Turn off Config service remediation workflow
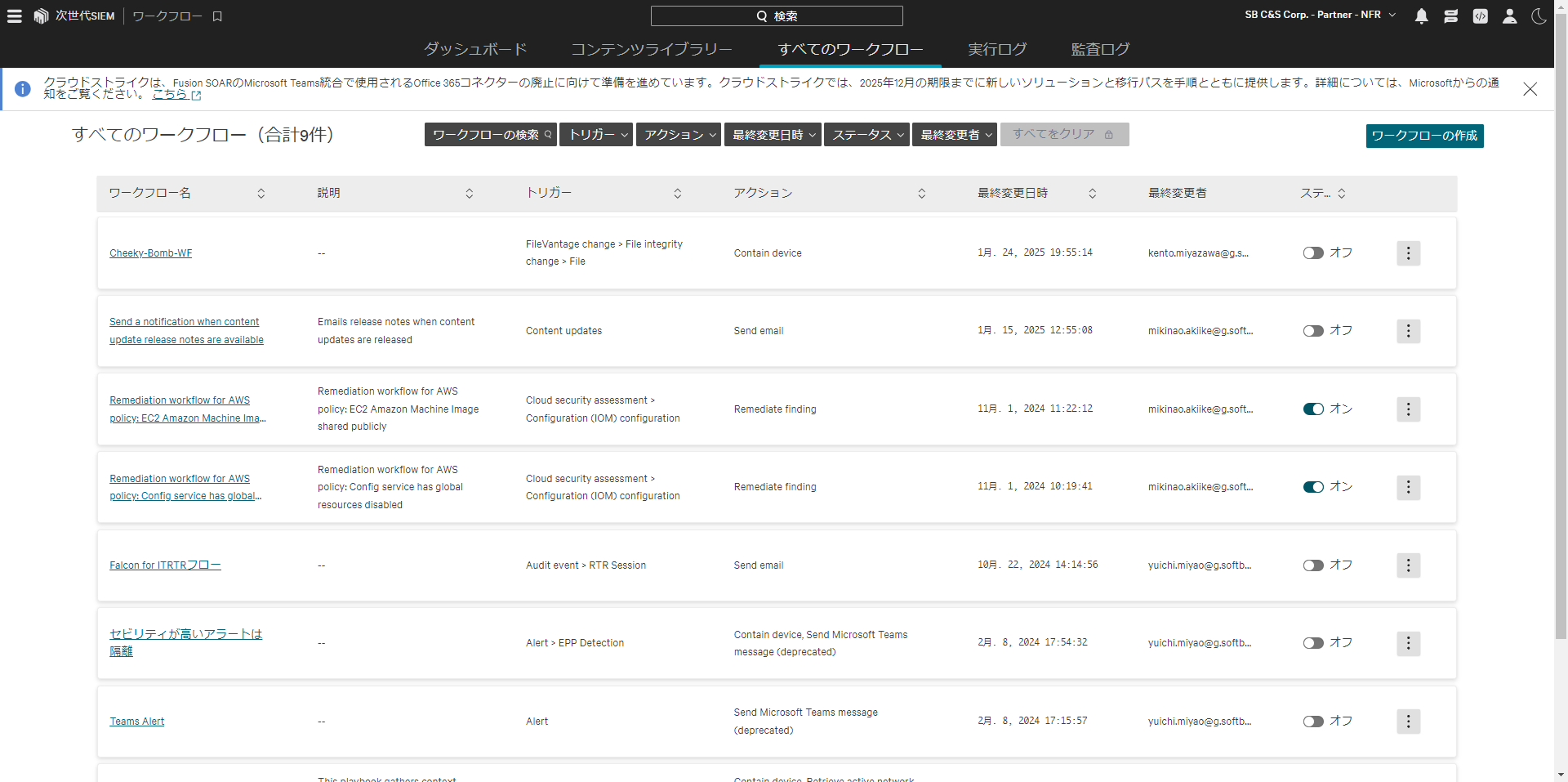This screenshot has width=1568, height=782. [1313, 487]
